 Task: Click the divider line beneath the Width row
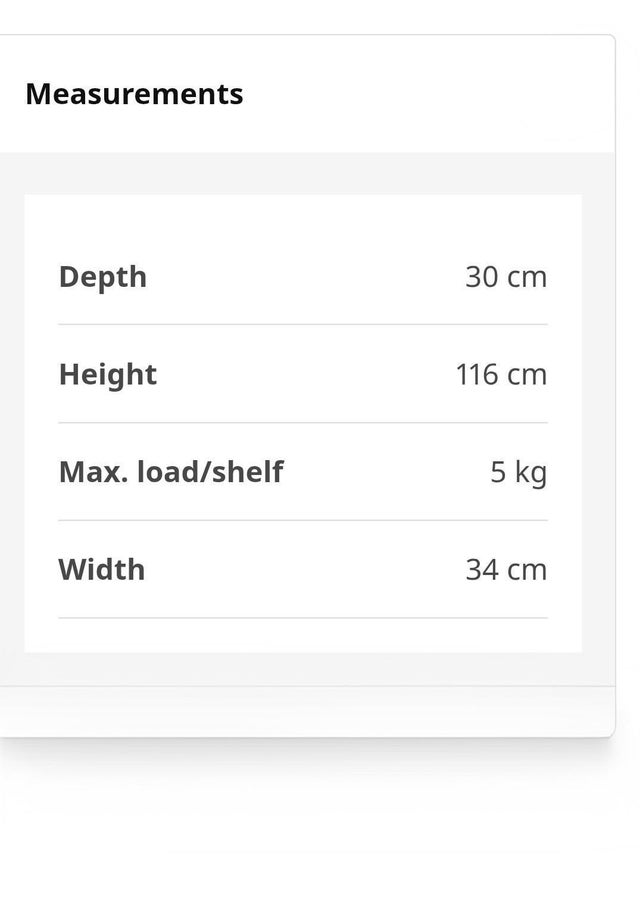(303, 618)
